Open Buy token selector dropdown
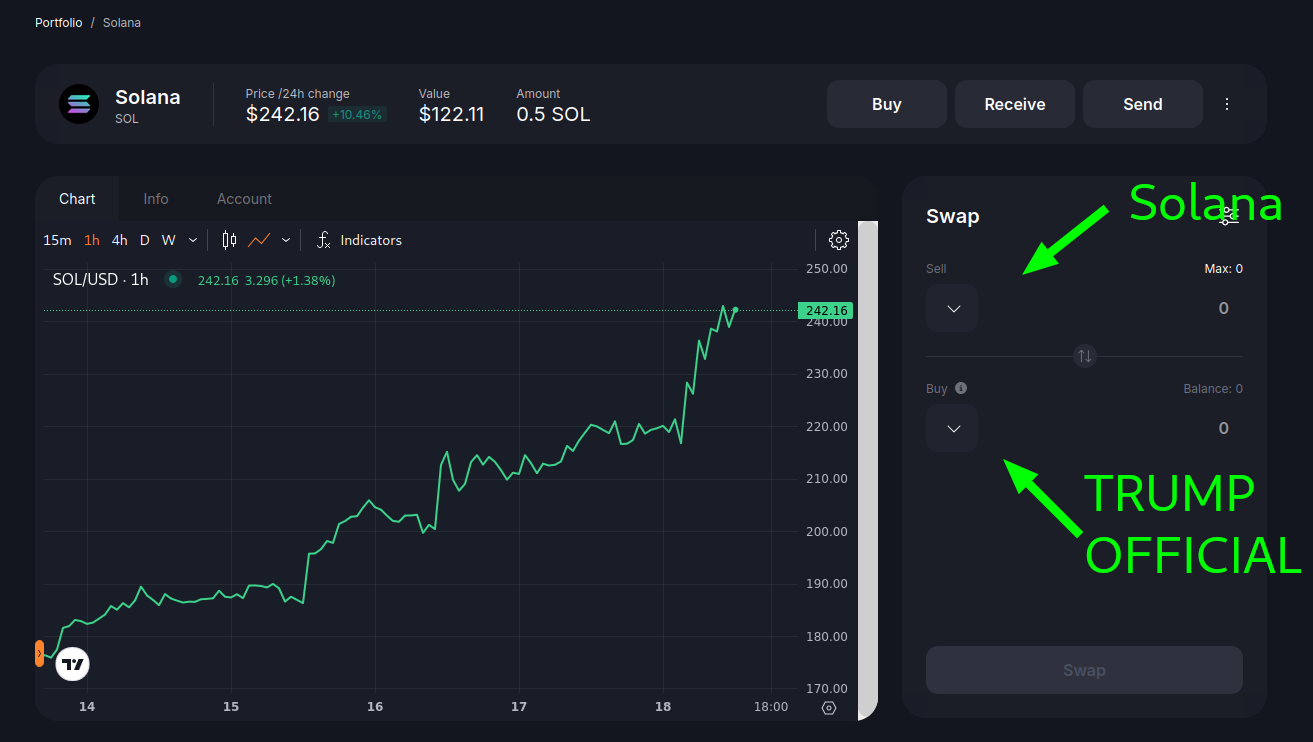 (x=952, y=428)
